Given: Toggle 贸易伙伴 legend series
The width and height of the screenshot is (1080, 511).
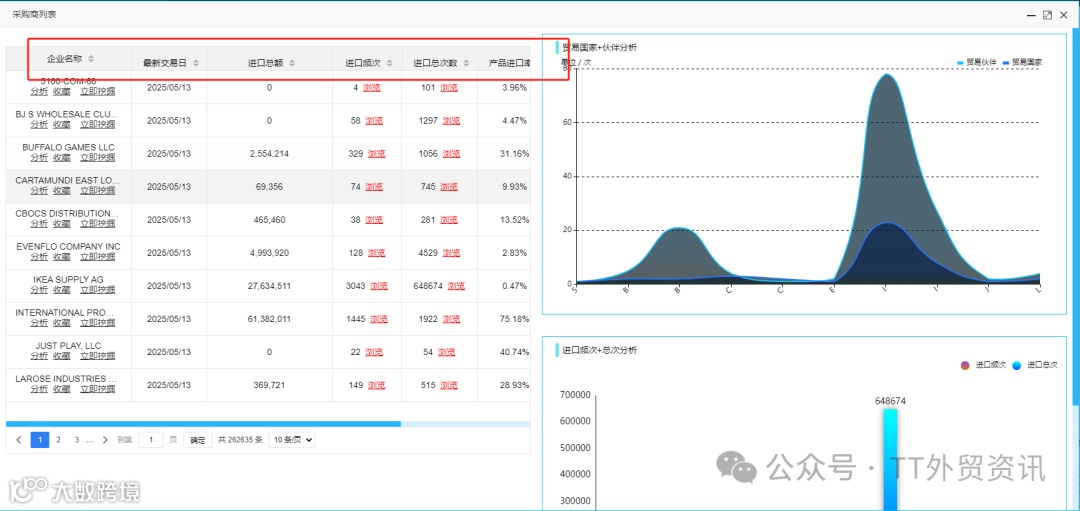Looking at the screenshot, I should [x=977, y=62].
